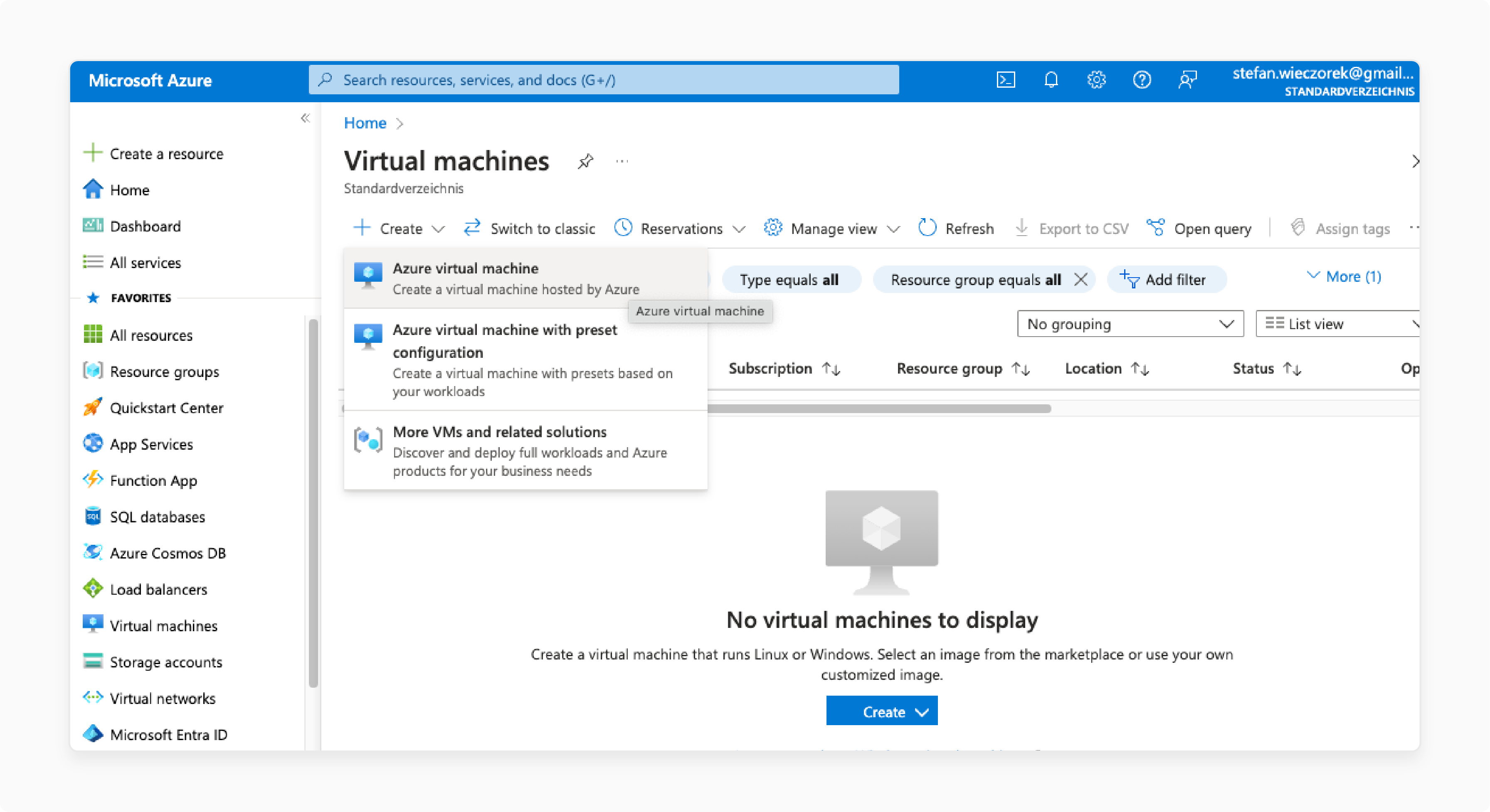Open Azure Cosmos DB favorite

click(x=154, y=554)
